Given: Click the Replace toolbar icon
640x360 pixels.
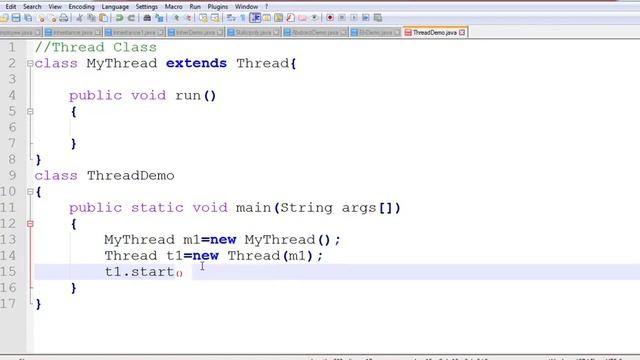Looking at the screenshot, I should (x=159, y=18).
